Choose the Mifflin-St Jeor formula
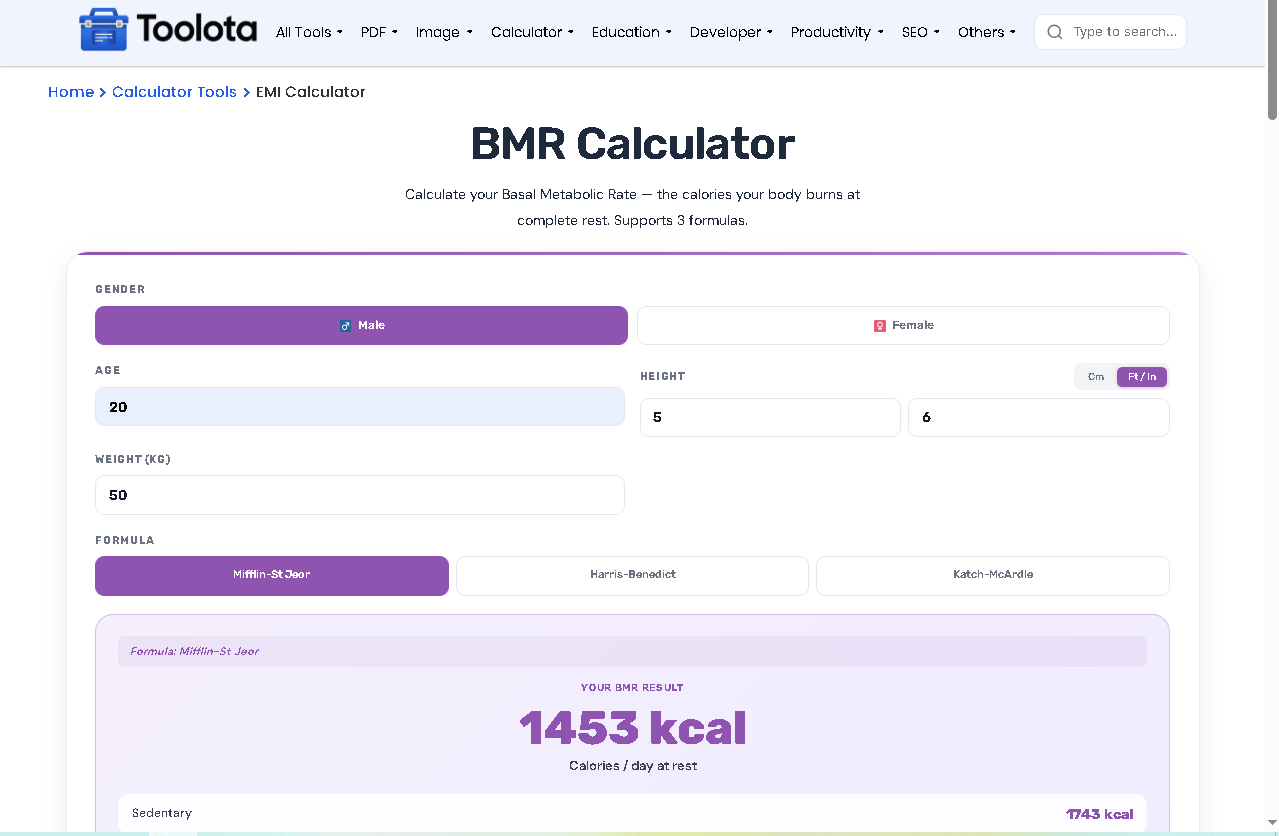 click(272, 575)
